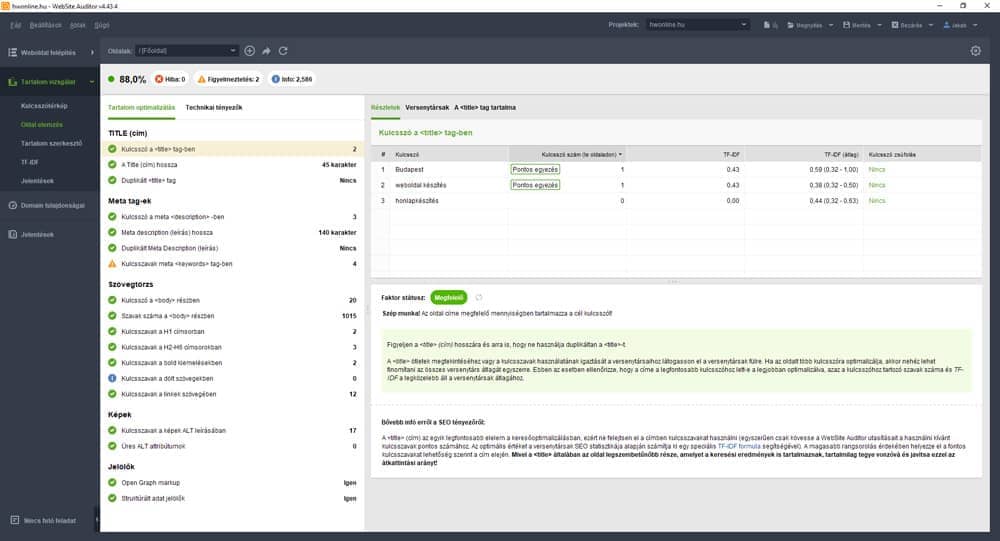The height and width of the screenshot is (541, 1000).
Task: Open the Beállítások menu
Action: (x=45, y=25)
